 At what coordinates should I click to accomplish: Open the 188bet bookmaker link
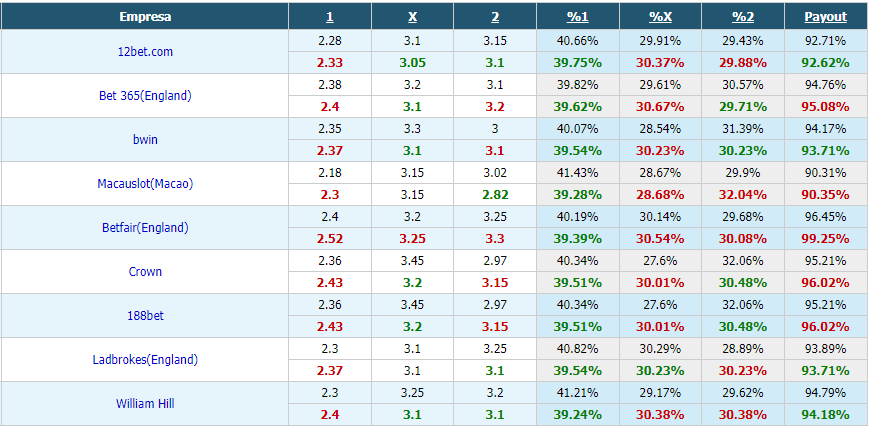[145, 316]
